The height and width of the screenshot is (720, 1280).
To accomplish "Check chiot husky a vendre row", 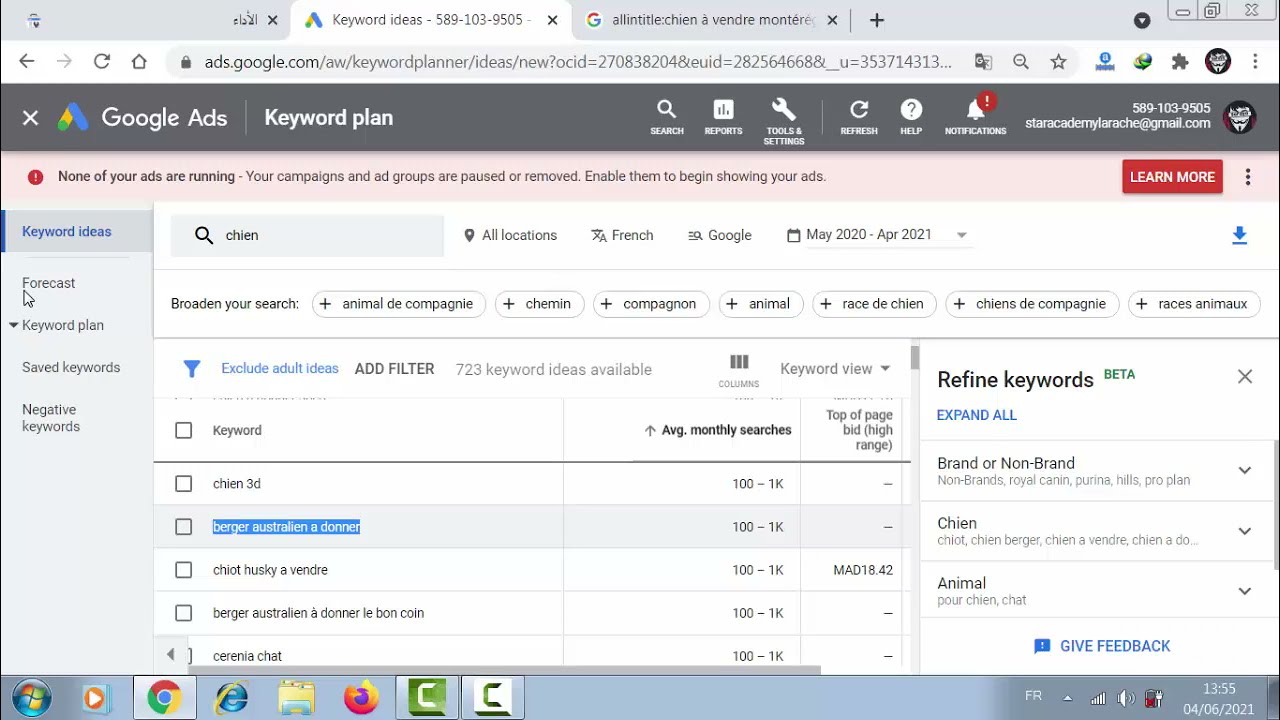I will pyautogui.click(x=183, y=570).
